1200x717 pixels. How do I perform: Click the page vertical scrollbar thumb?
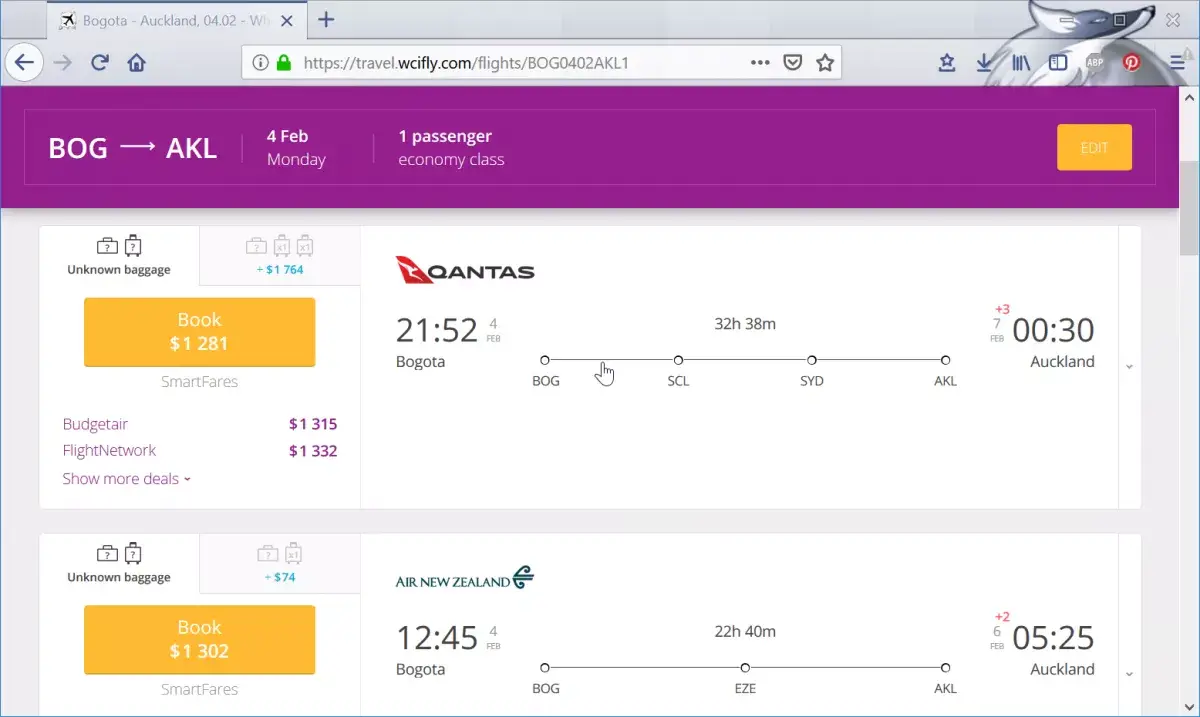1189,207
